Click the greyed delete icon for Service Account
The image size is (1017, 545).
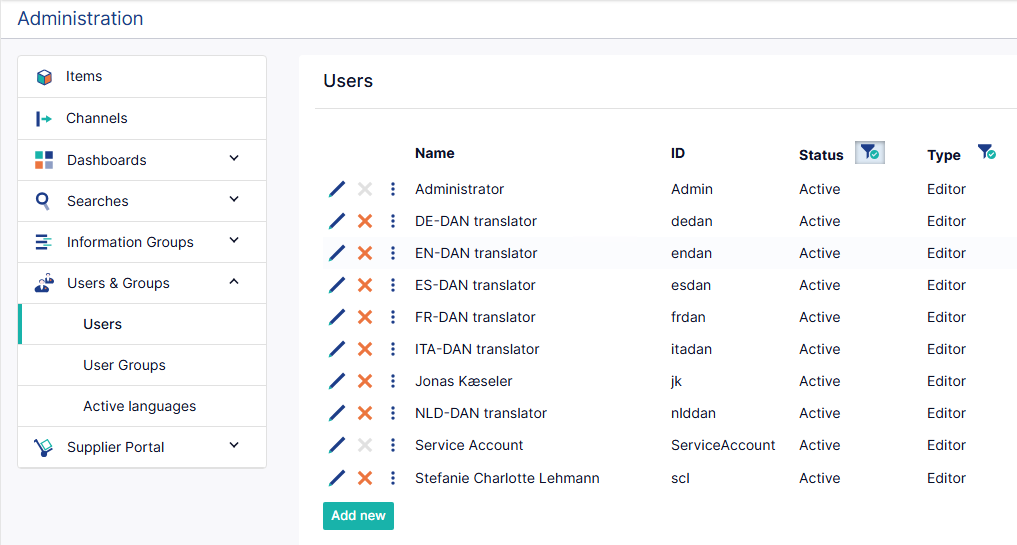[x=365, y=445]
